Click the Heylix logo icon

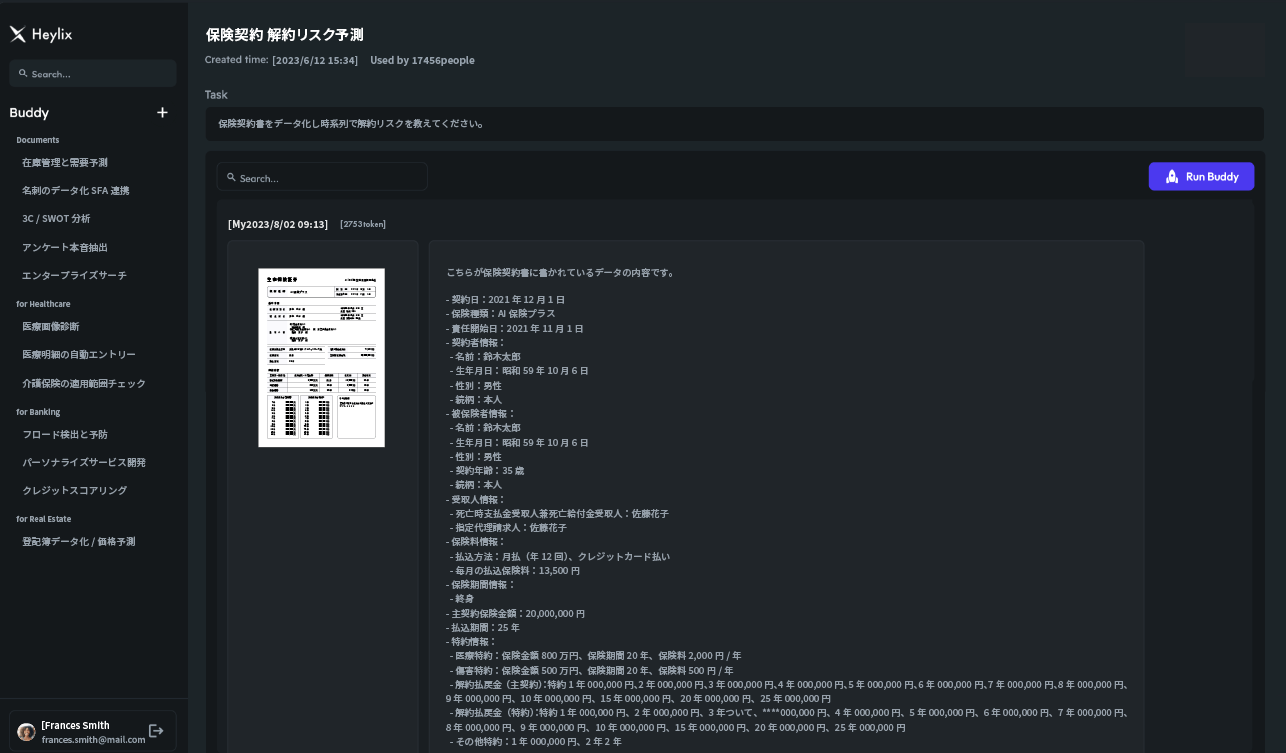click(17, 34)
